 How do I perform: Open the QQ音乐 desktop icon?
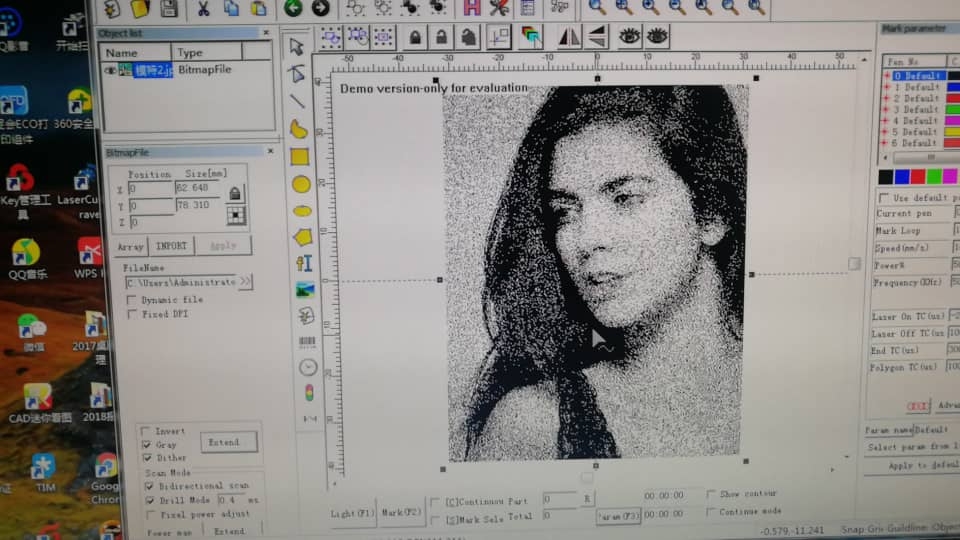(x=26, y=258)
